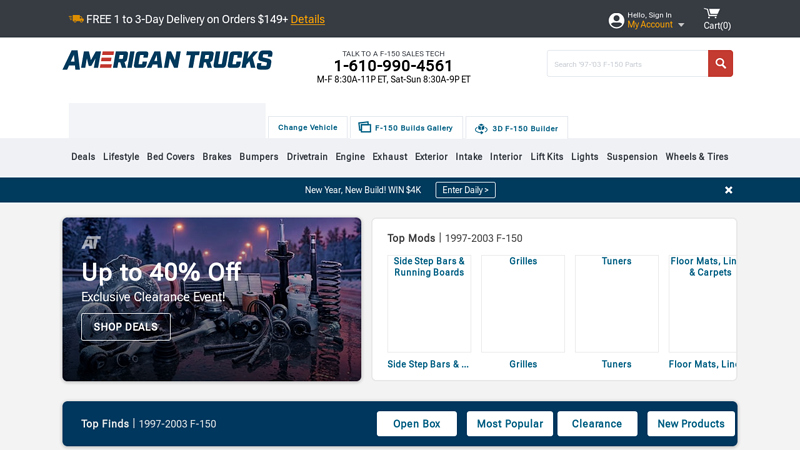Click the red search magnifier button
This screenshot has height=450, width=800.
[x=720, y=63]
